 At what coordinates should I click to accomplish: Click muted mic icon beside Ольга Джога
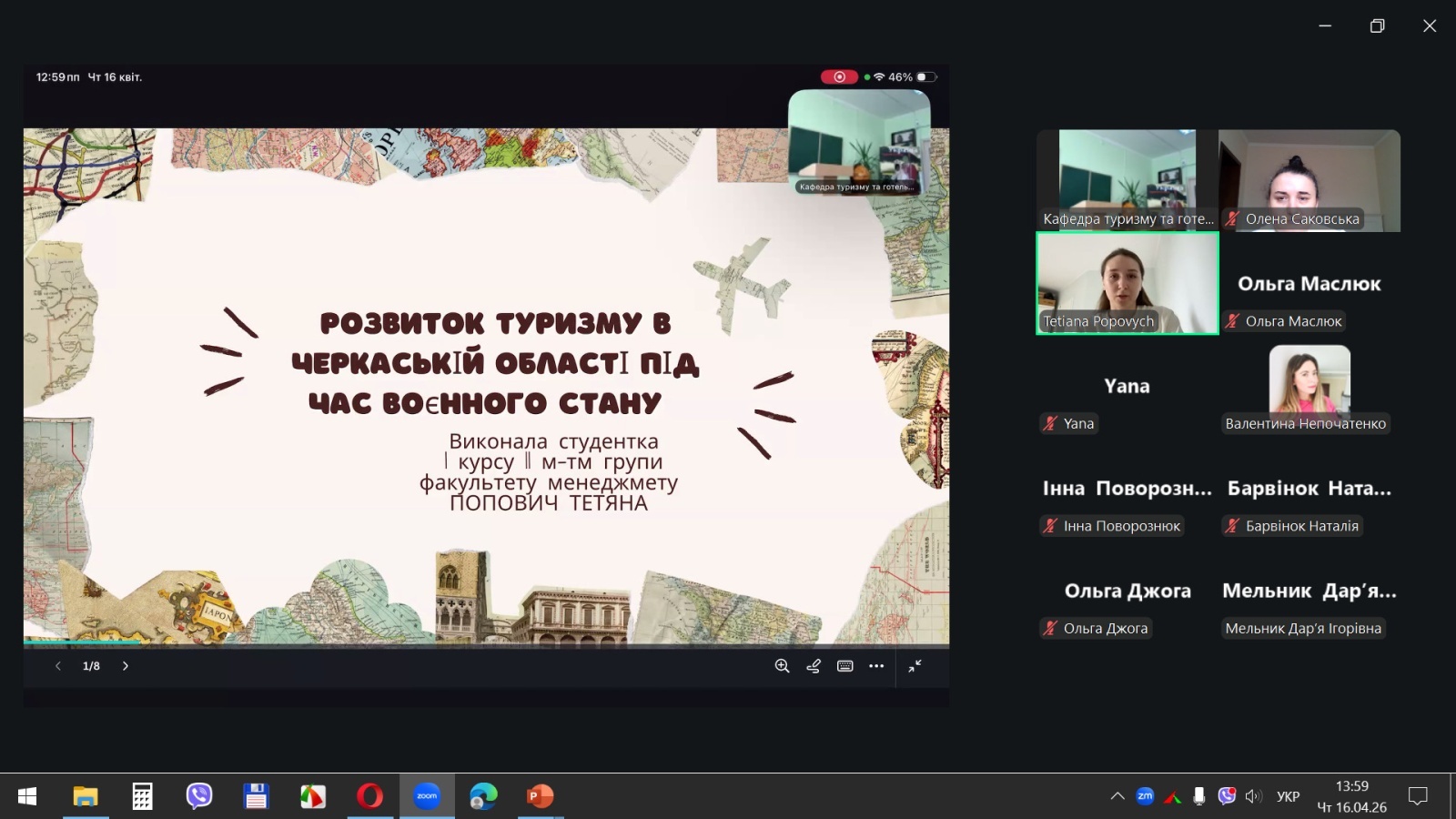(1050, 628)
